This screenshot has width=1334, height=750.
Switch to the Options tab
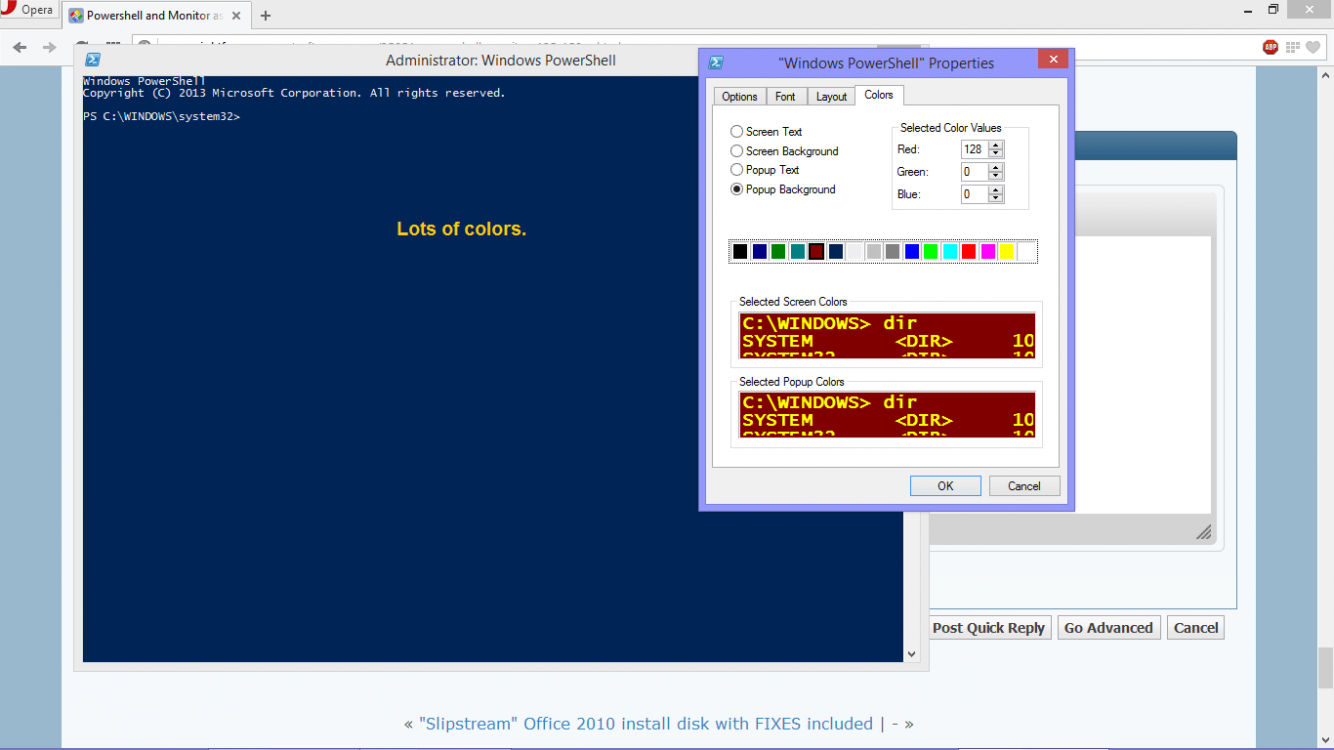740,96
